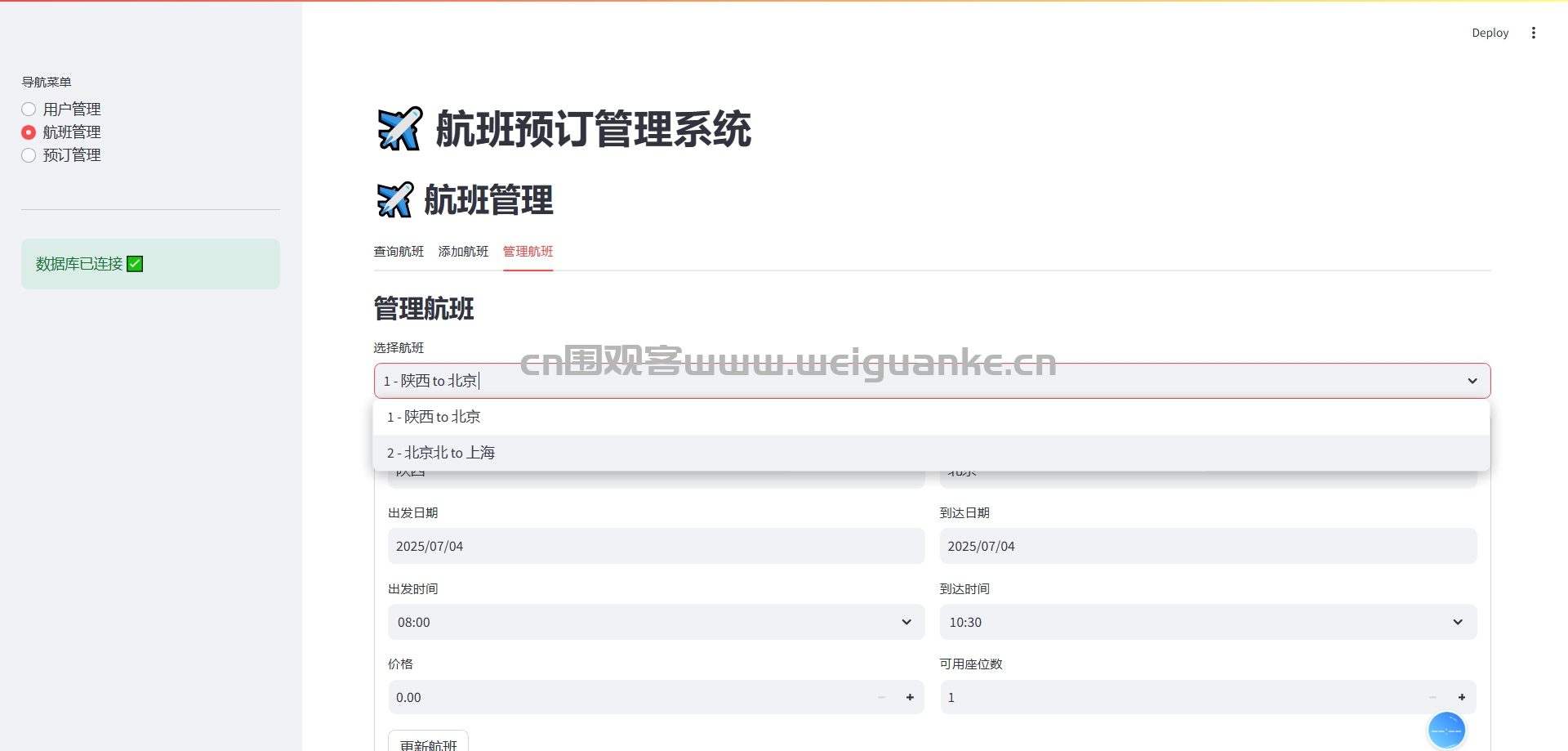This screenshot has width=1568, height=751.
Task: Click the 航班预订管理系统 page title
Action: [594, 129]
